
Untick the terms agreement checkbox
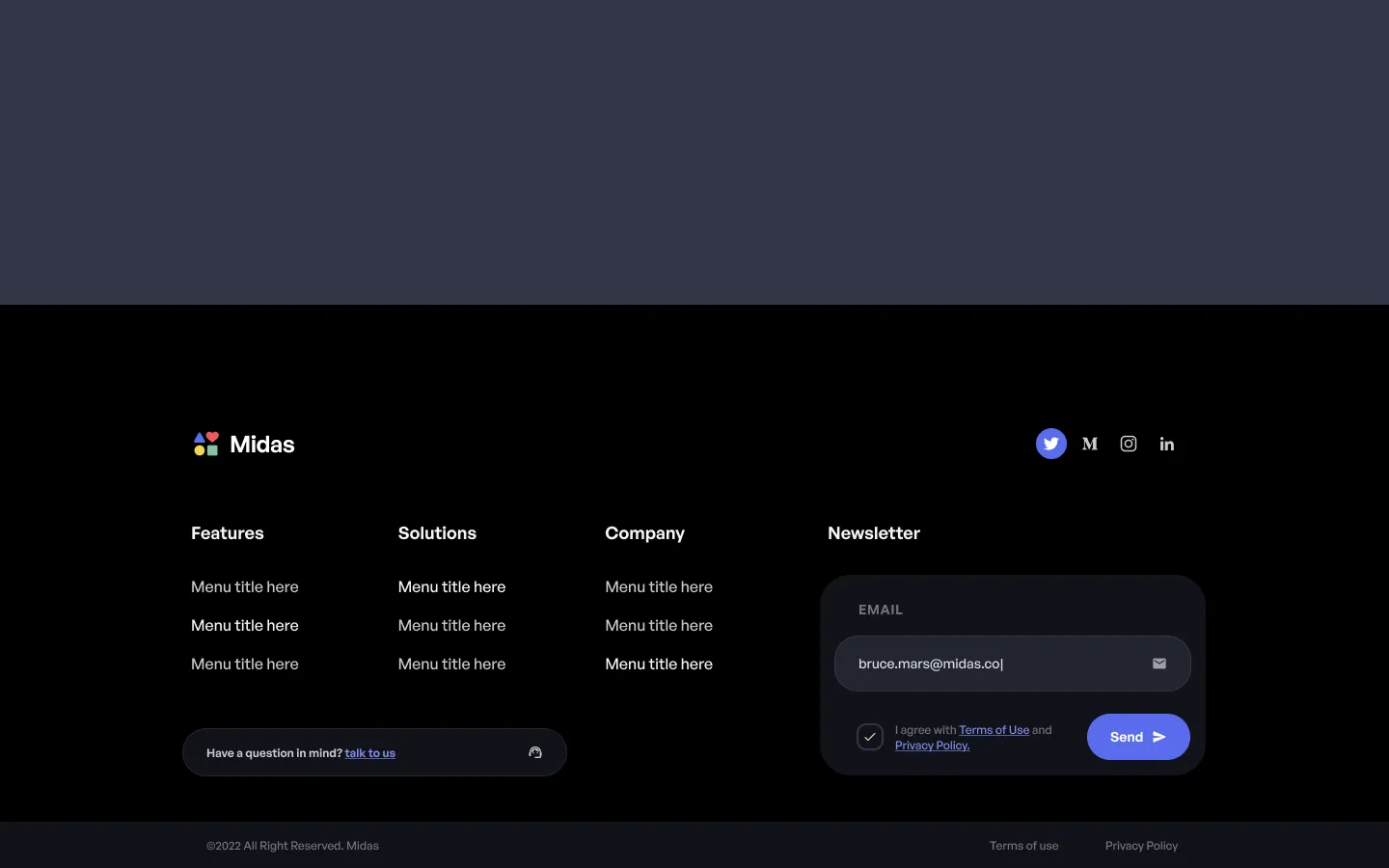870,737
